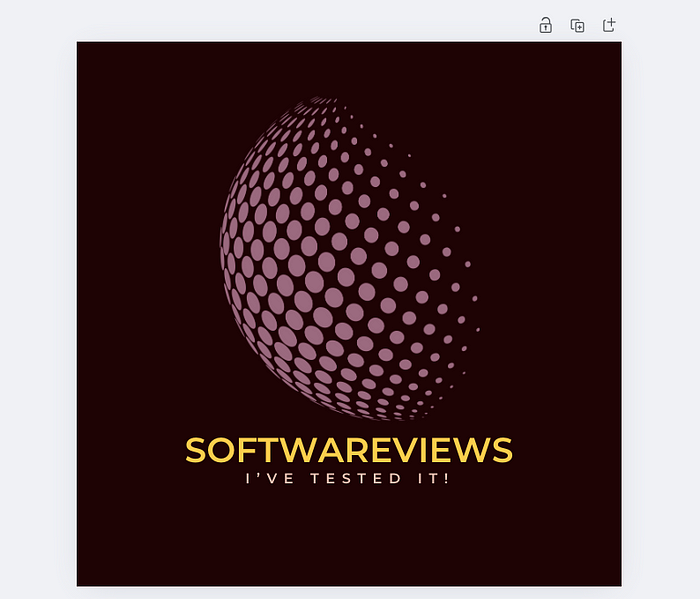The image size is (700, 599).
Task: Click the lock page icon
Action: pos(545,25)
